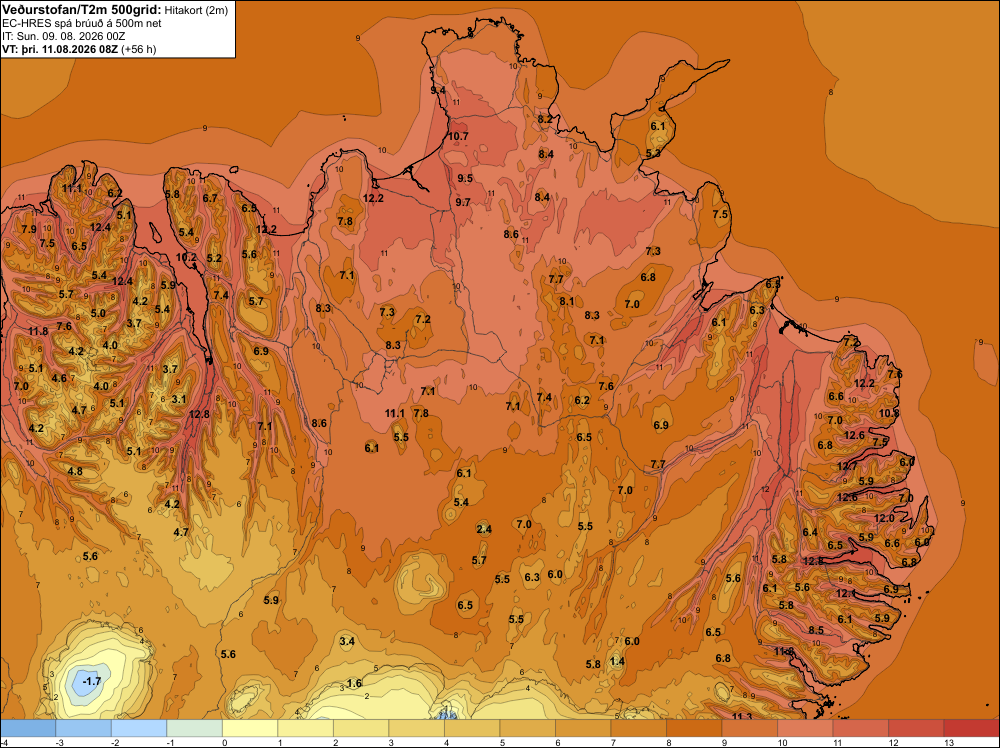Click the pale green legend swatch between -1 and 0

click(x=195, y=728)
